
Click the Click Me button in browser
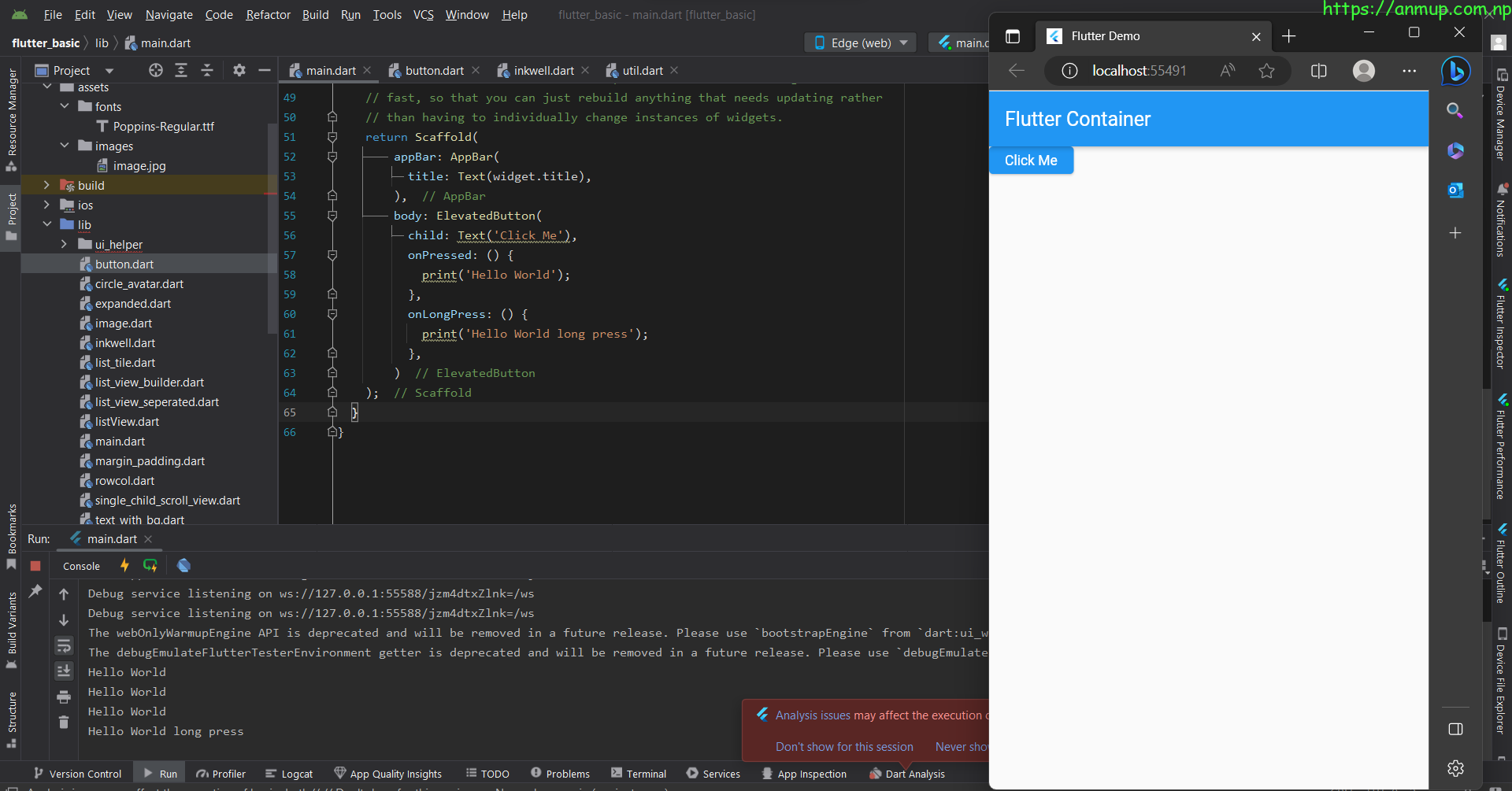(1031, 161)
